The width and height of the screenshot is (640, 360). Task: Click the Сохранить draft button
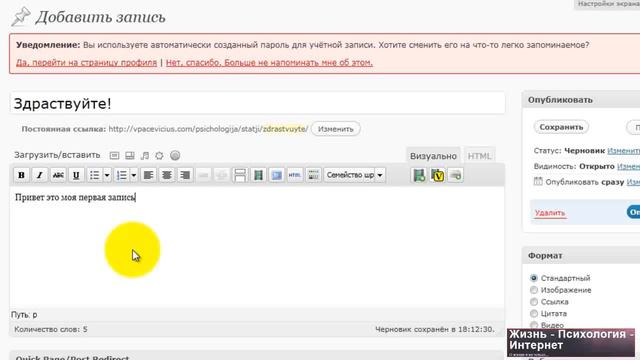[561, 127]
